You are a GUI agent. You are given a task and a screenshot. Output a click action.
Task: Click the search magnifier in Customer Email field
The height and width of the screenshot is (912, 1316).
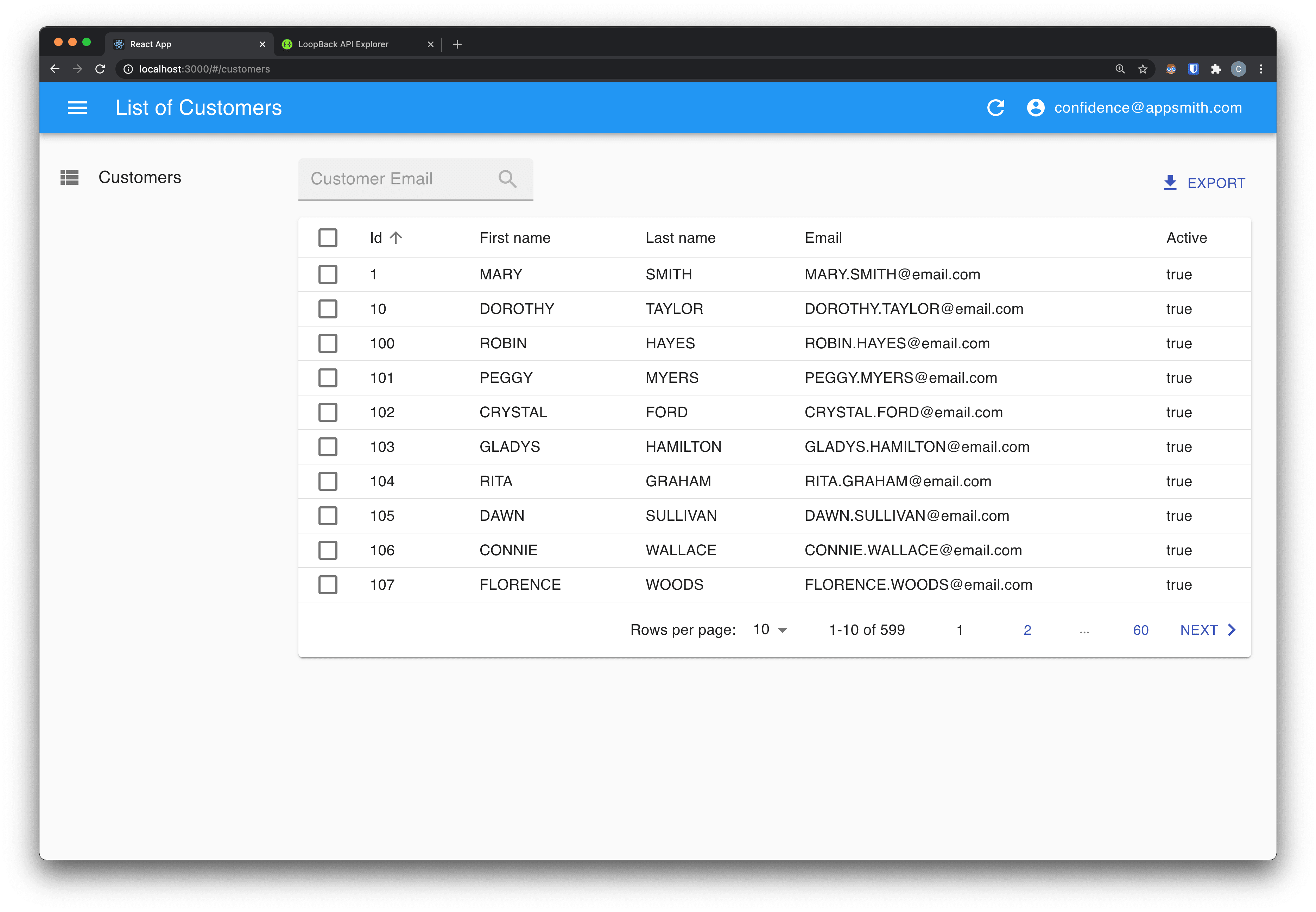tap(507, 179)
